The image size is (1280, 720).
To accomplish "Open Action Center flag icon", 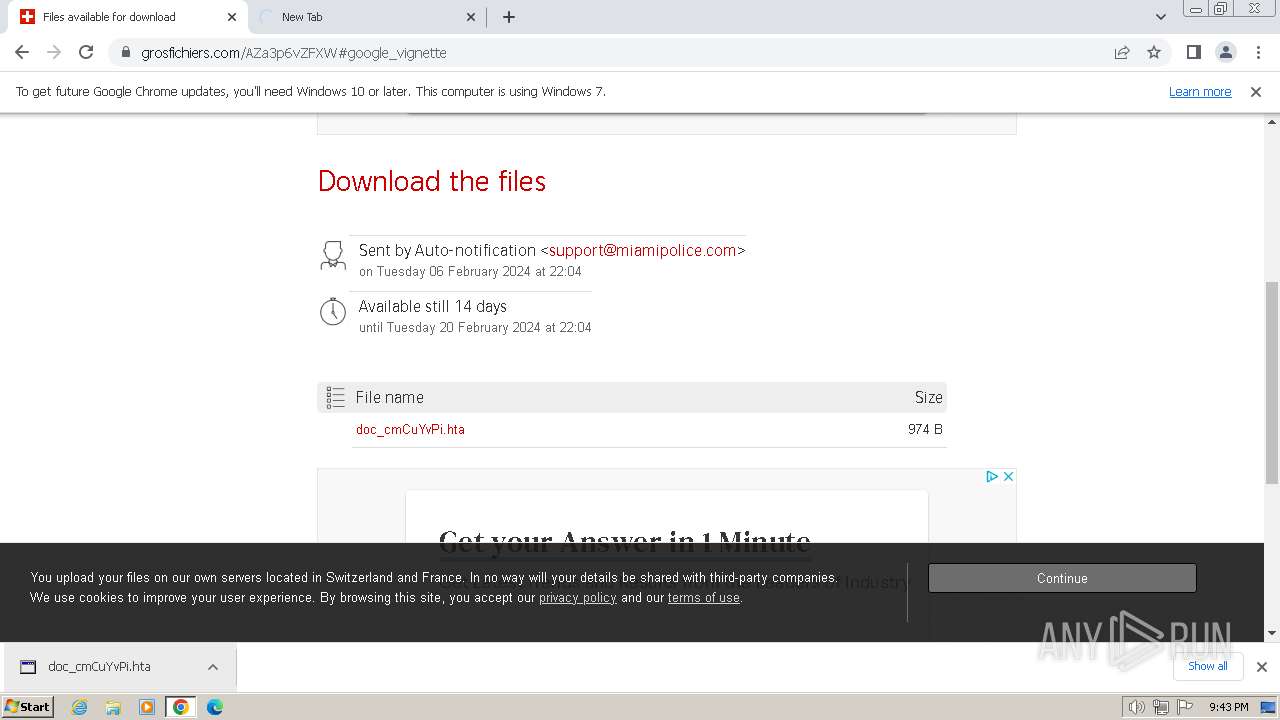I will [1185, 707].
